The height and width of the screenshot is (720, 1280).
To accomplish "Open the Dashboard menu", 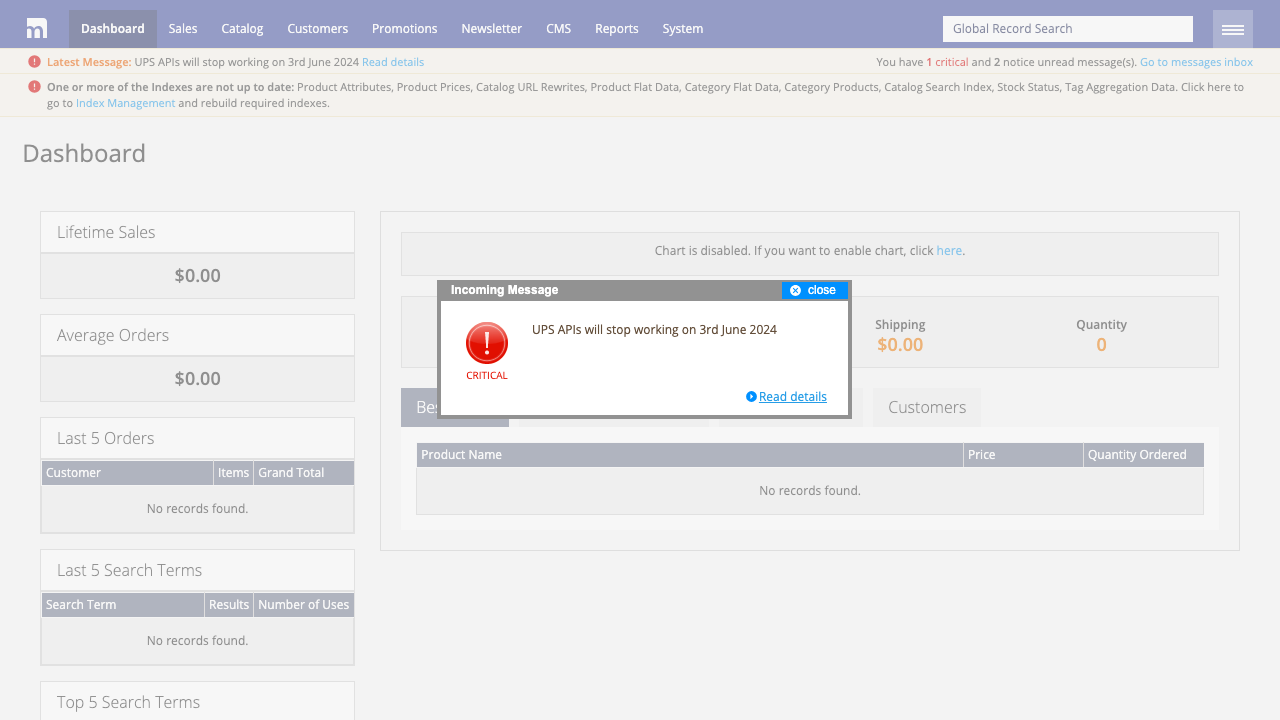I will [x=113, y=28].
